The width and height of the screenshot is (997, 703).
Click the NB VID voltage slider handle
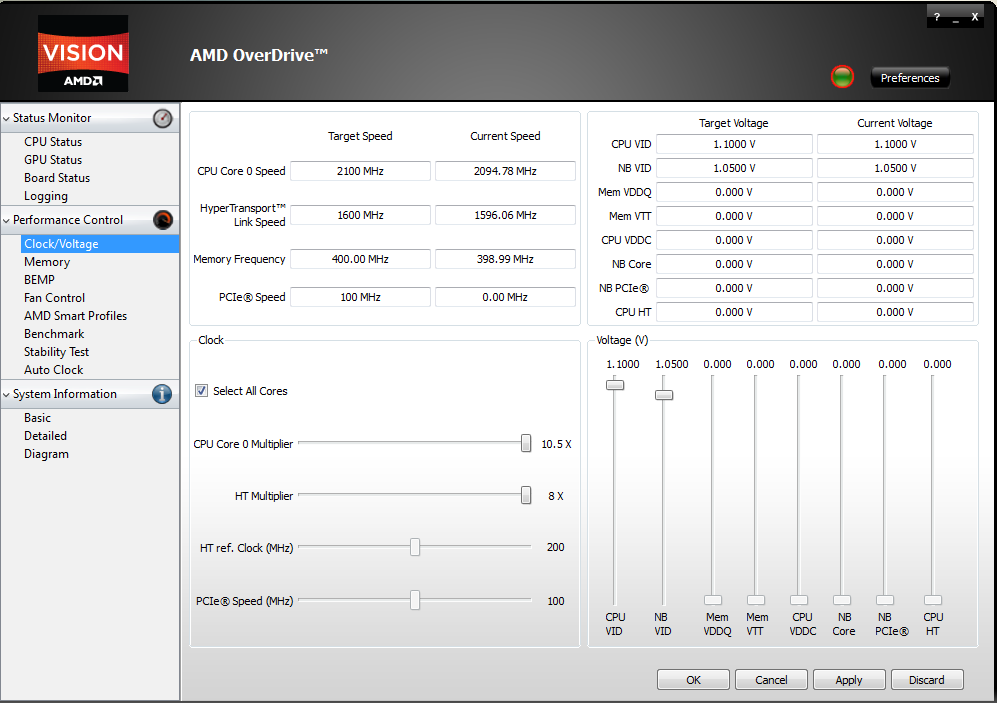664,395
